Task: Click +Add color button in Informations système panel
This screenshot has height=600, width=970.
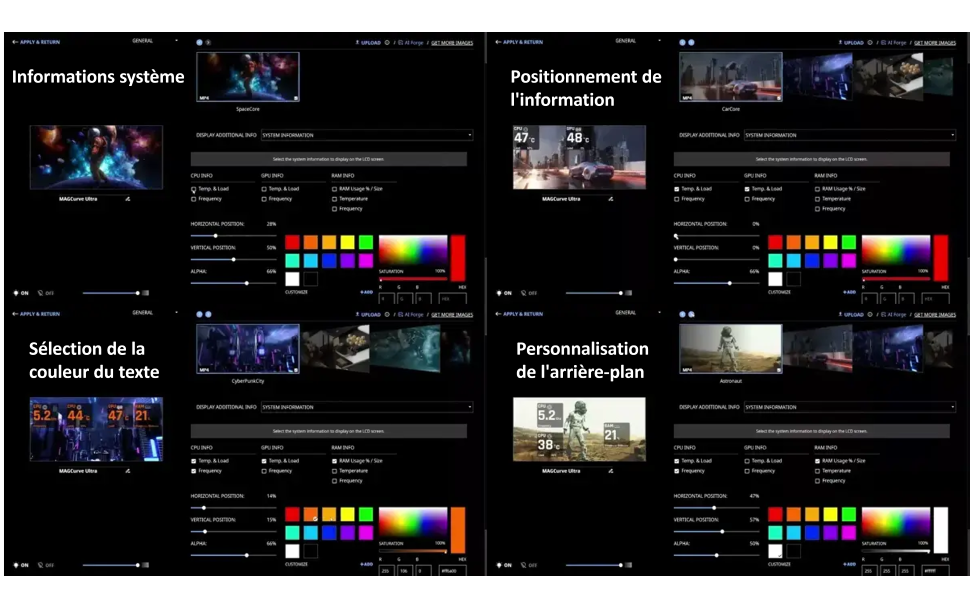Action: point(366,292)
